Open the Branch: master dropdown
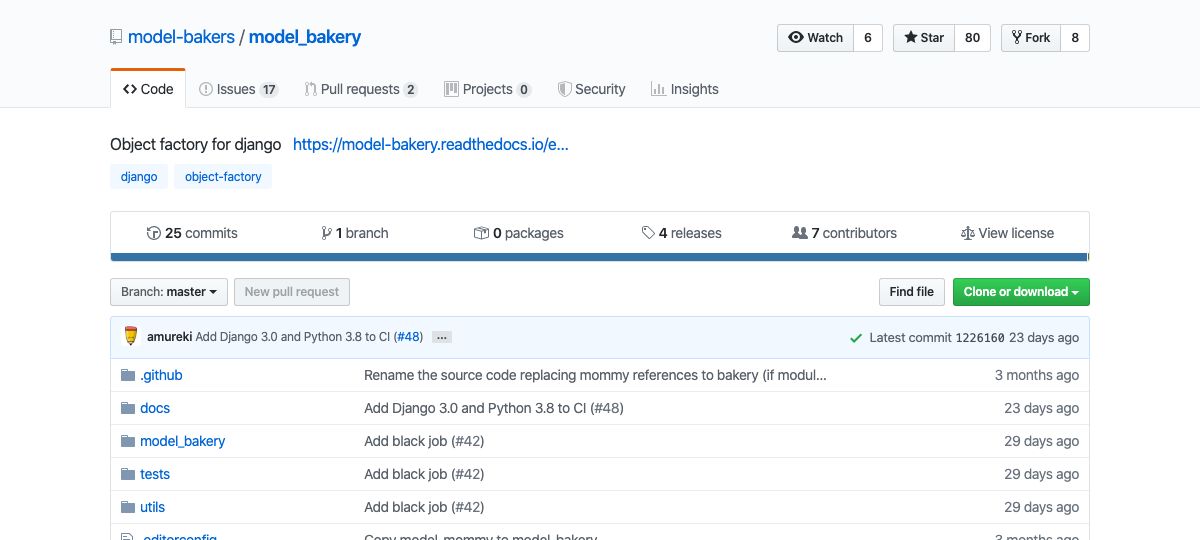Image resolution: width=1200 pixels, height=540 pixels. click(x=169, y=292)
